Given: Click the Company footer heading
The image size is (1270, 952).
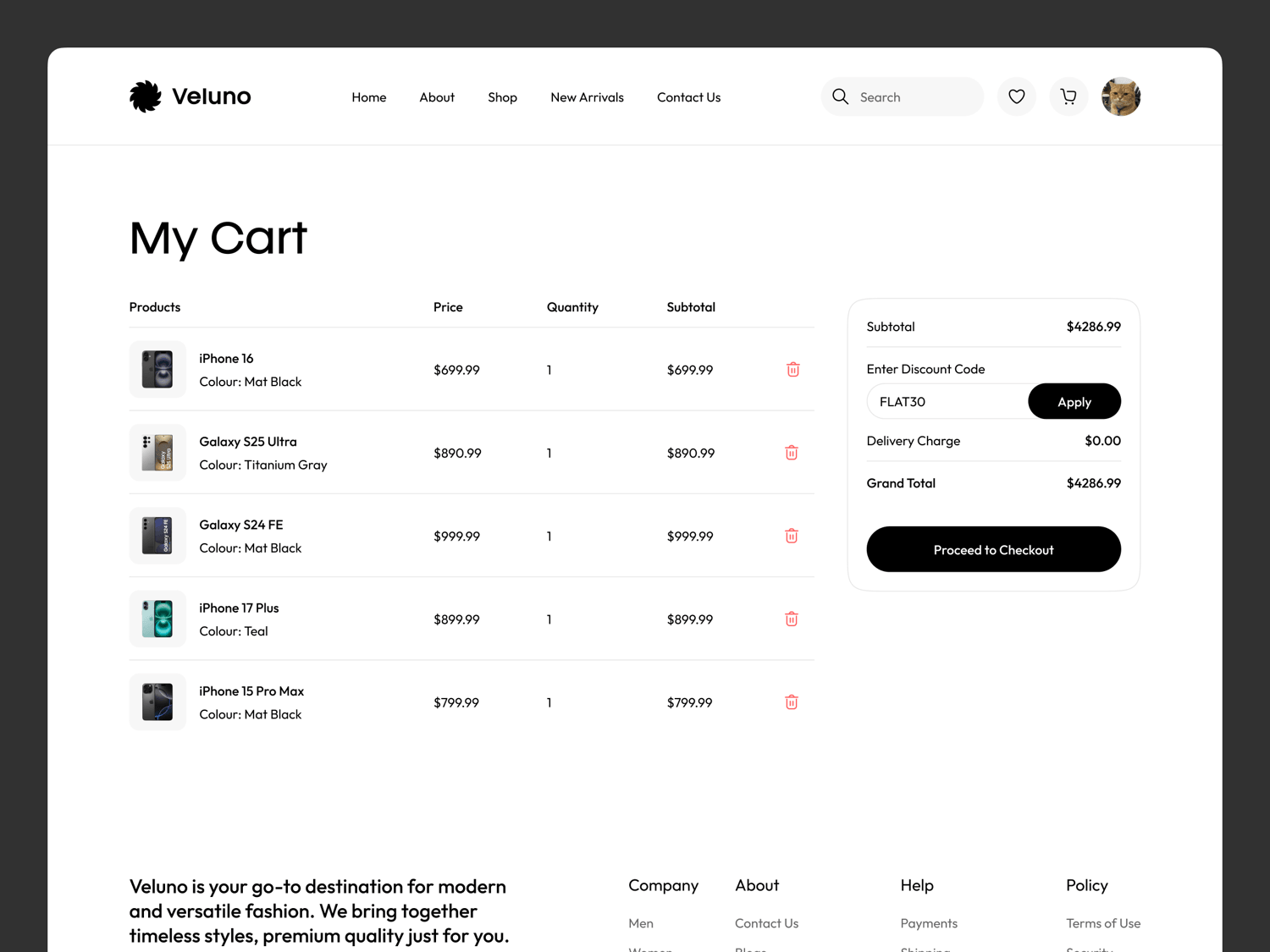Looking at the screenshot, I should 663,885.
